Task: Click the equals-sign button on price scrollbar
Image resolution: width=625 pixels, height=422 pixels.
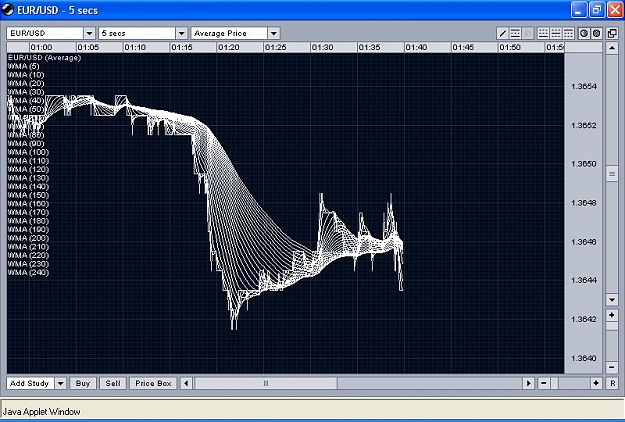Action: point(612,174)
